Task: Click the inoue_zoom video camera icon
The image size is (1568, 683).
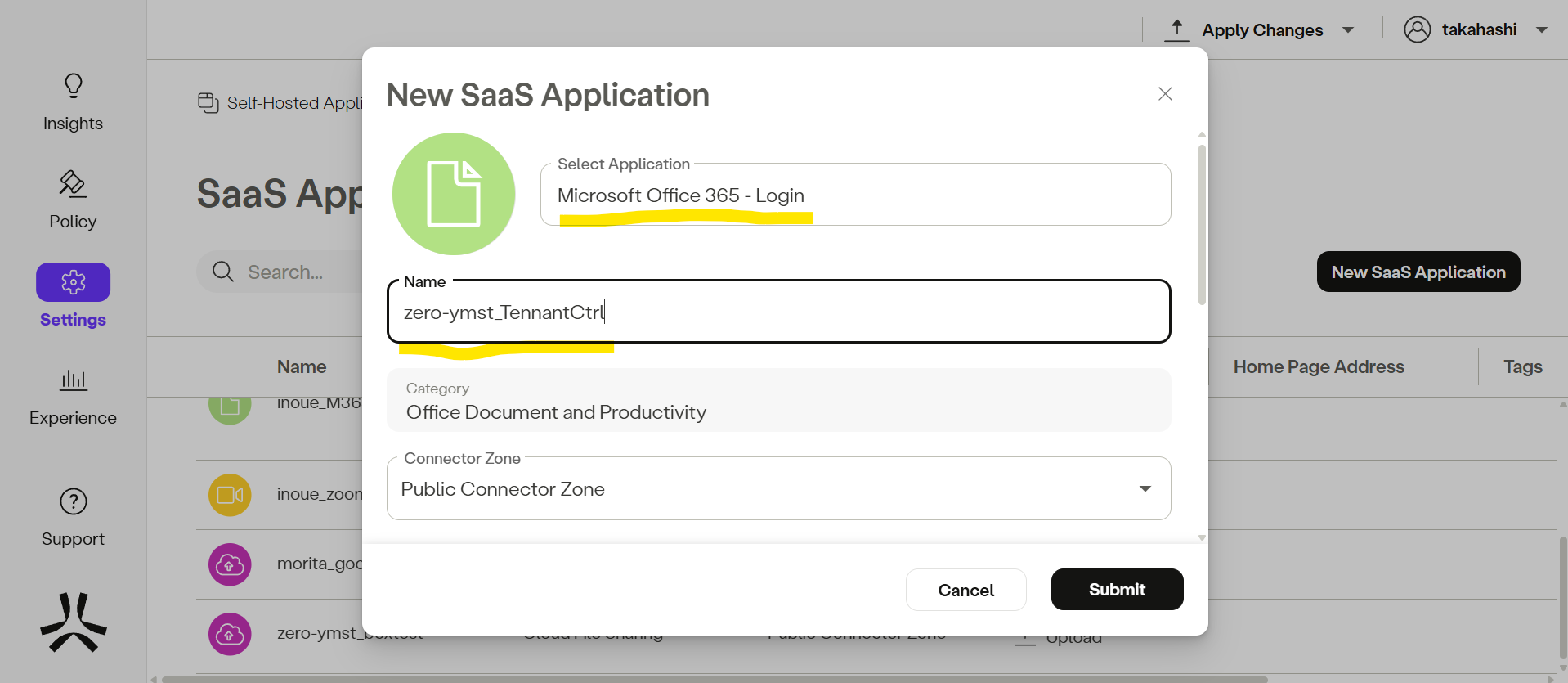Action: click(230, 495)
